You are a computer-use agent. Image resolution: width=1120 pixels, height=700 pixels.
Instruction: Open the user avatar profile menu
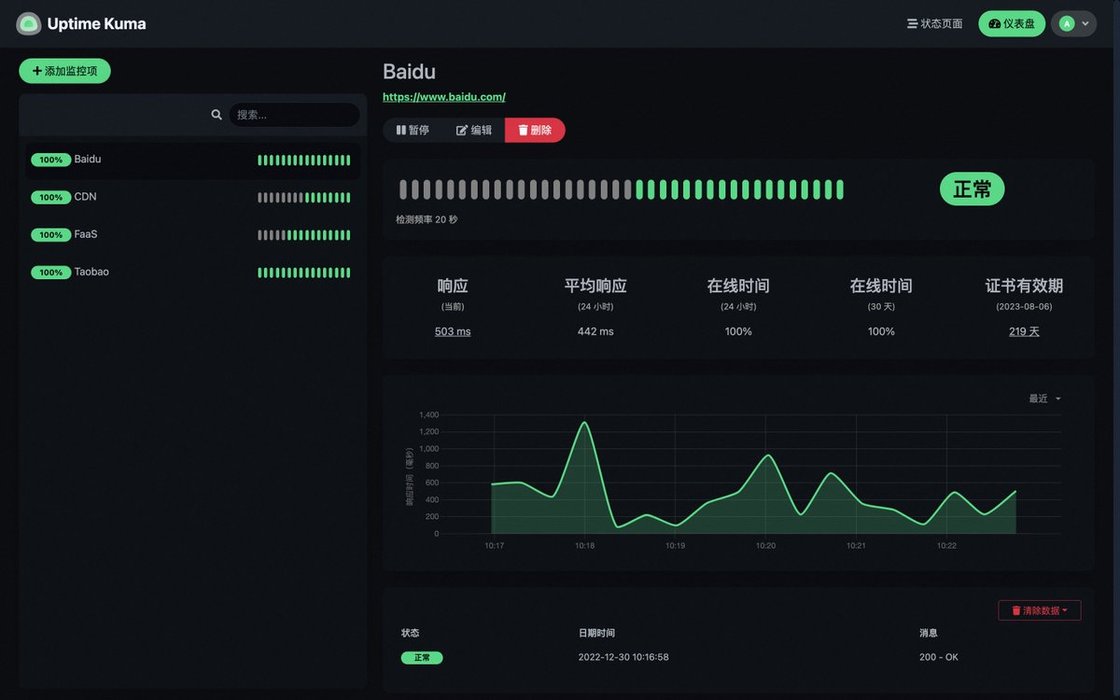coord(1073,24)
